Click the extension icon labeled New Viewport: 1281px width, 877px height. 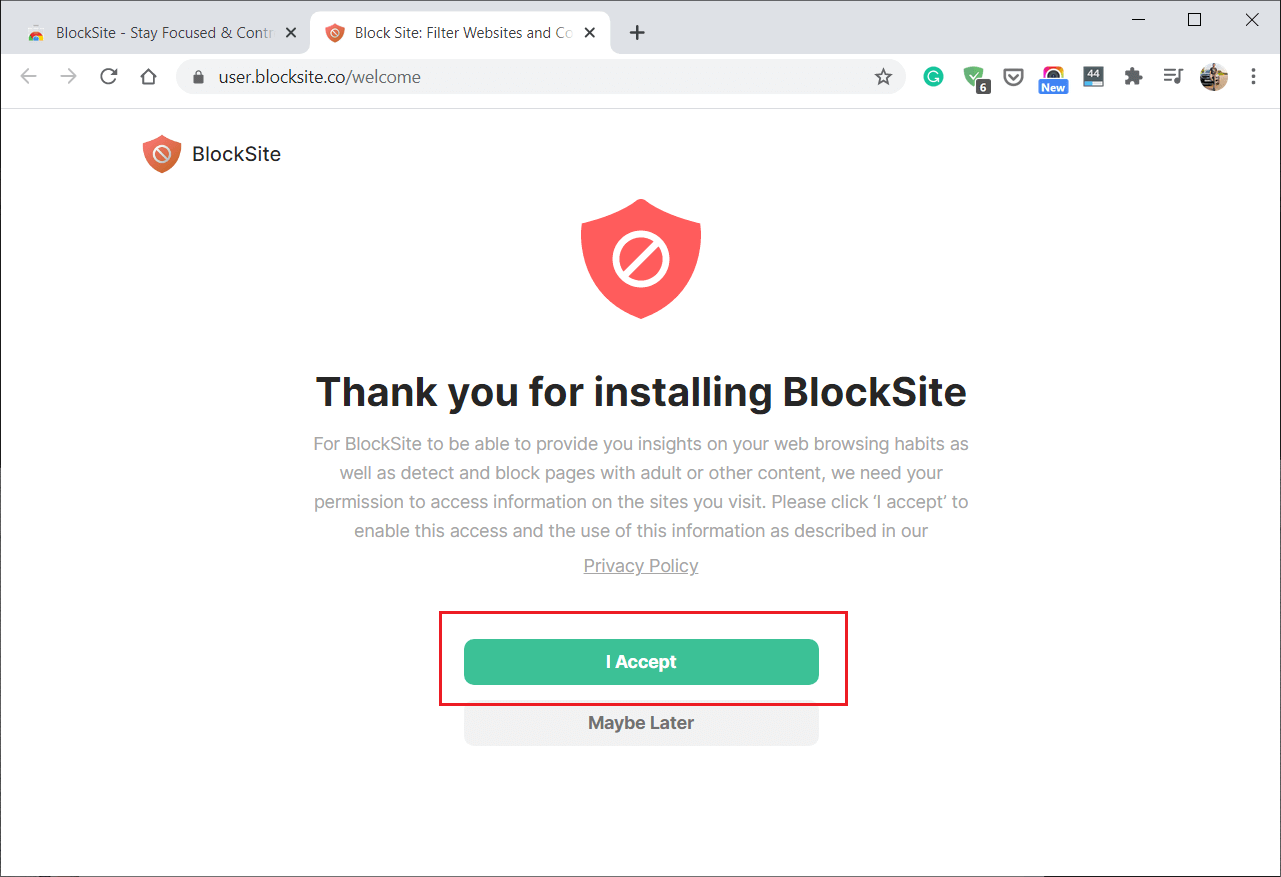click(1053, 76)
